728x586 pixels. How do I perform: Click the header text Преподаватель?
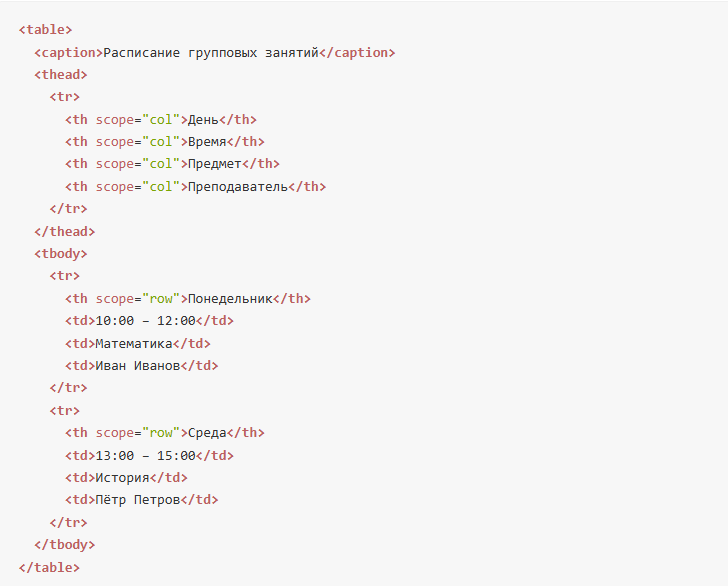(238, 187)
